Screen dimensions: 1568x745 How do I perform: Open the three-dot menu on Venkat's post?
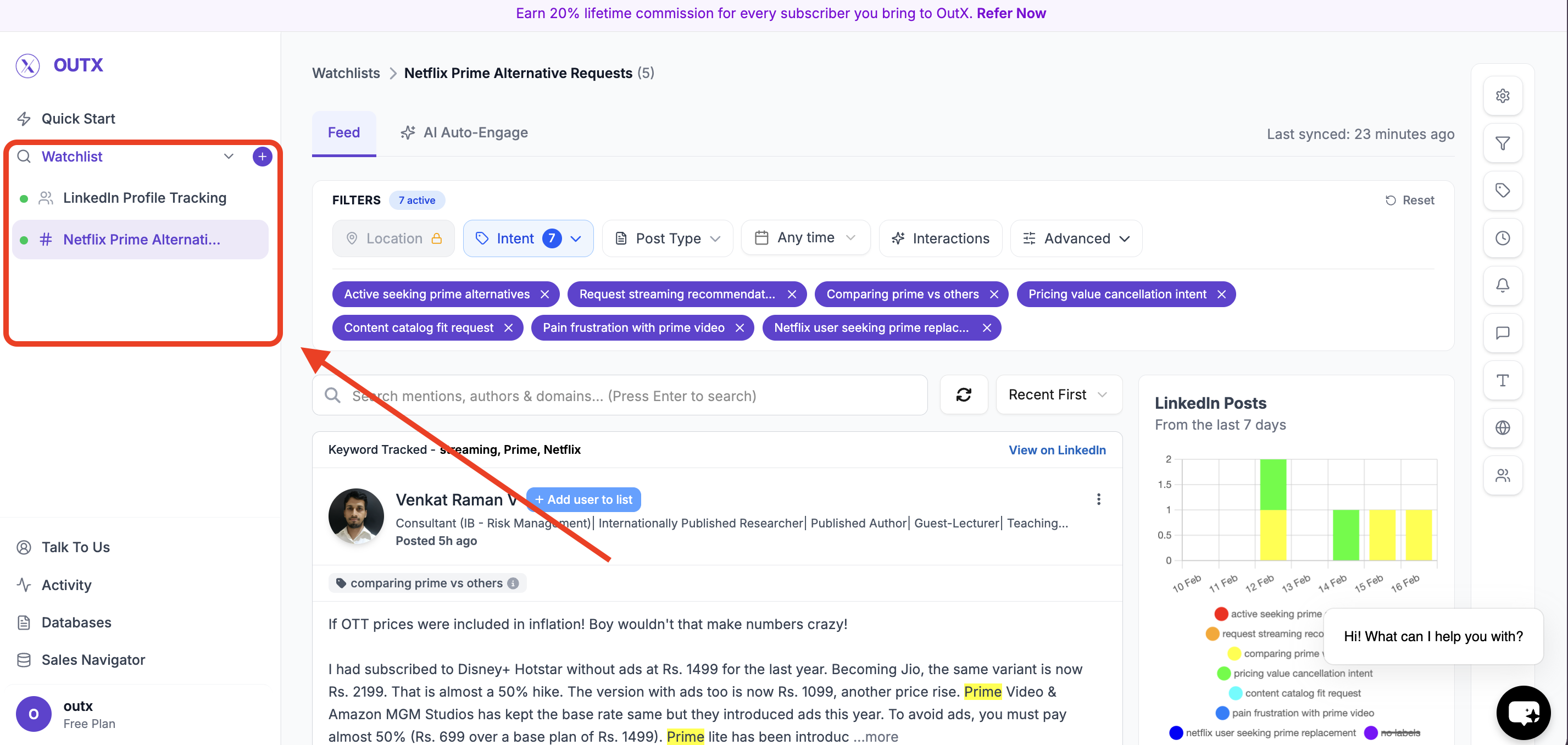[1098, 499]
